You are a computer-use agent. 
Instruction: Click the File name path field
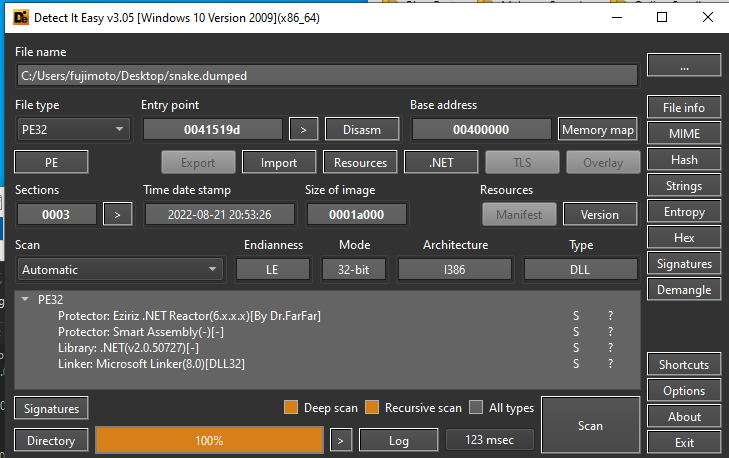pyautogui.click(x=327, y=75)
